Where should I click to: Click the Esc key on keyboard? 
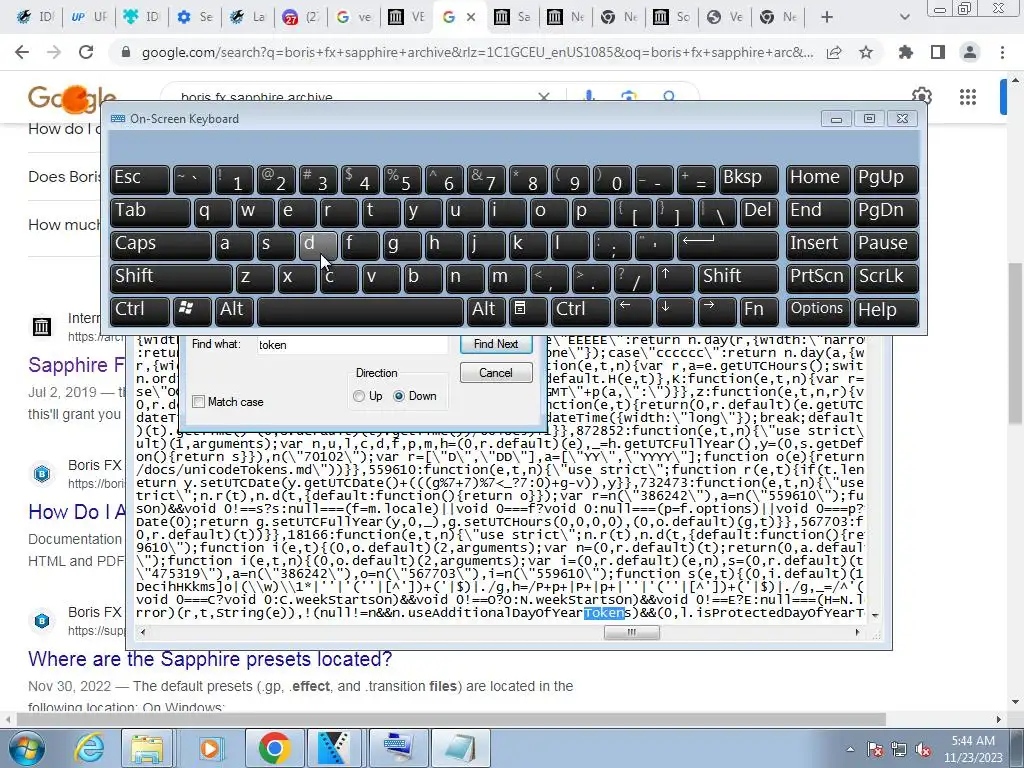coord(139,179)
